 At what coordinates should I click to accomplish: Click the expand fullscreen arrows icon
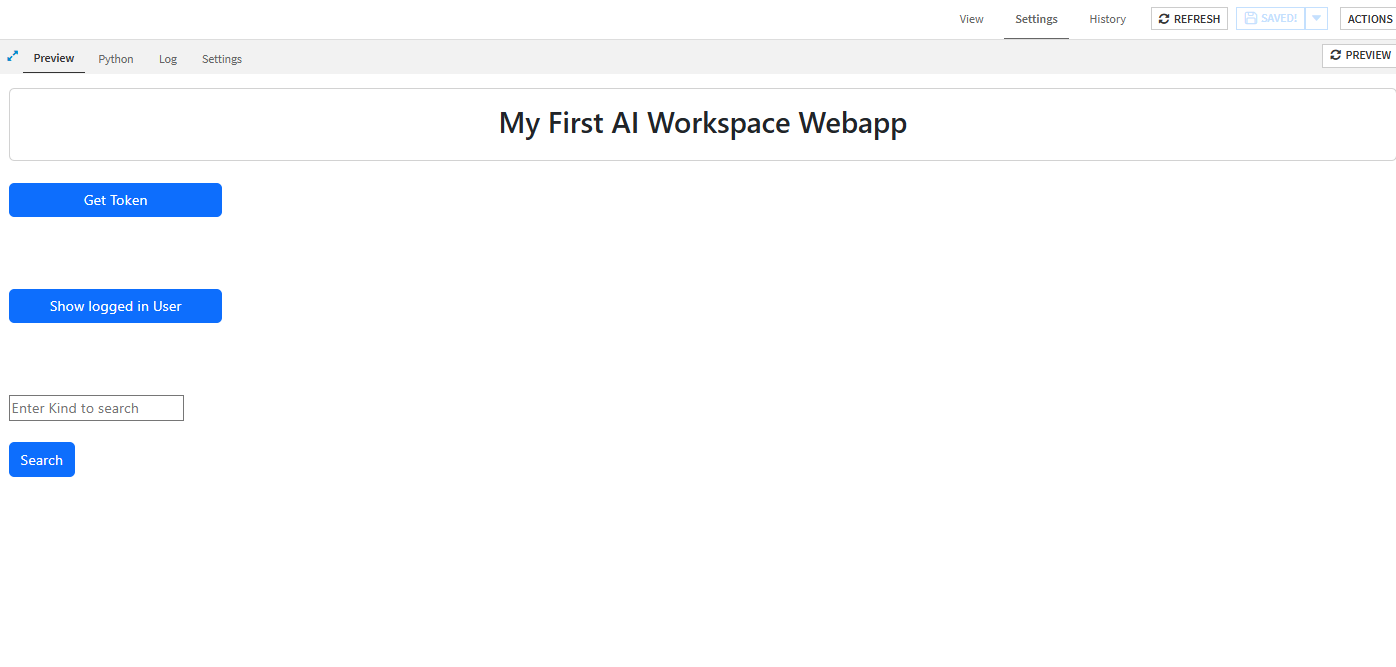(12, 56)
